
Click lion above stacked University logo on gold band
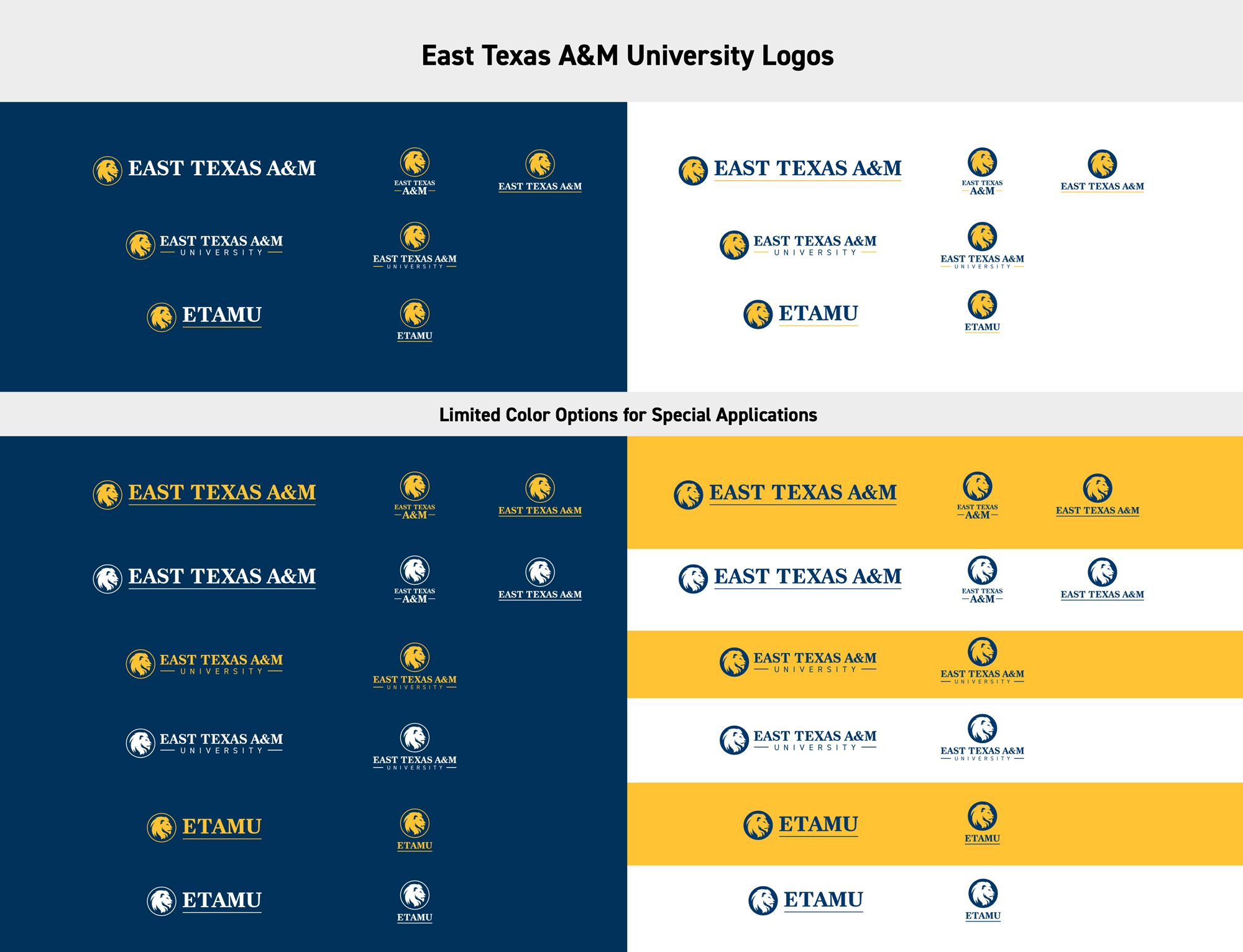tap(982, 652)
